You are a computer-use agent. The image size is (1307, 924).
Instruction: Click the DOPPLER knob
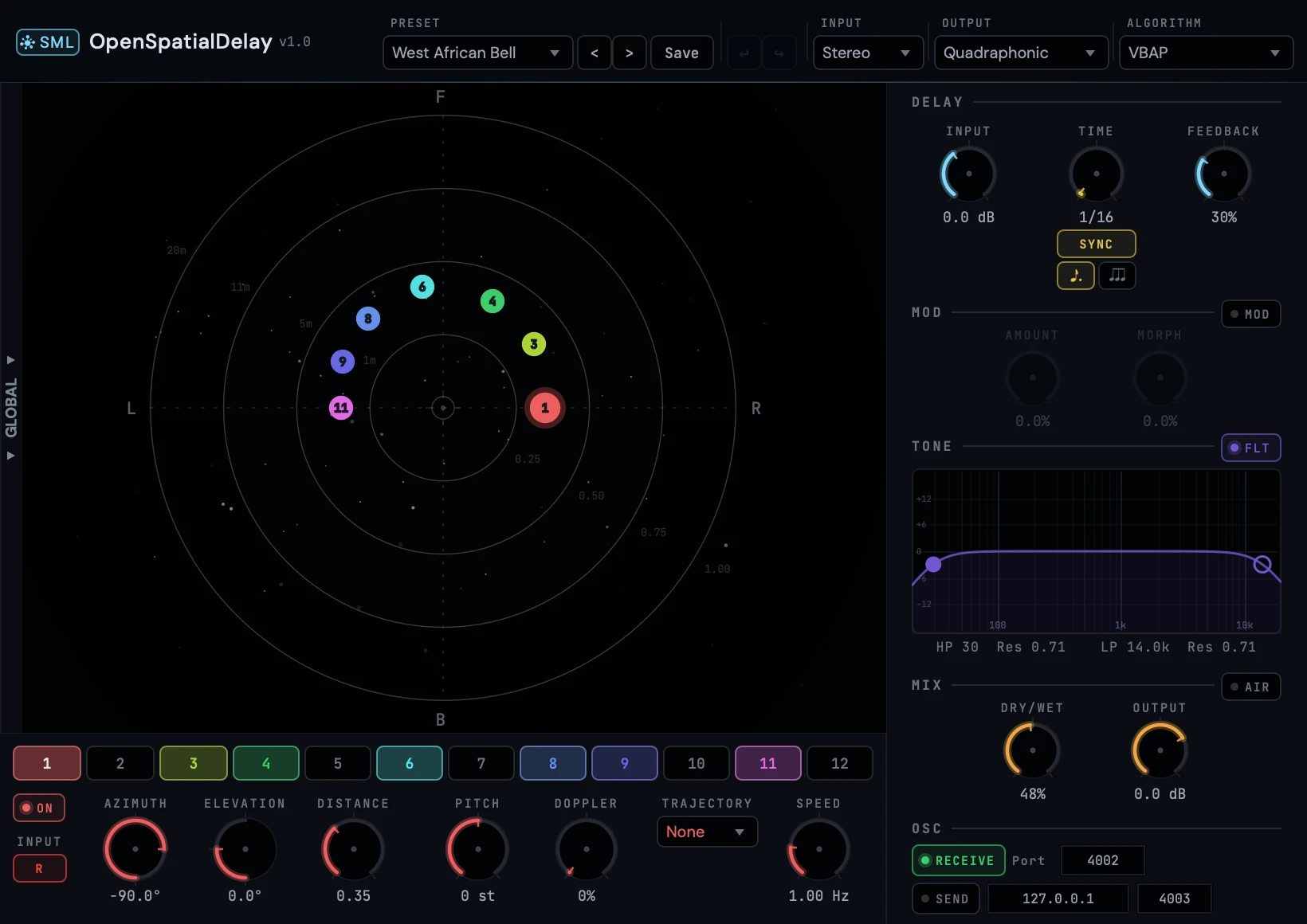click(587, 849)
